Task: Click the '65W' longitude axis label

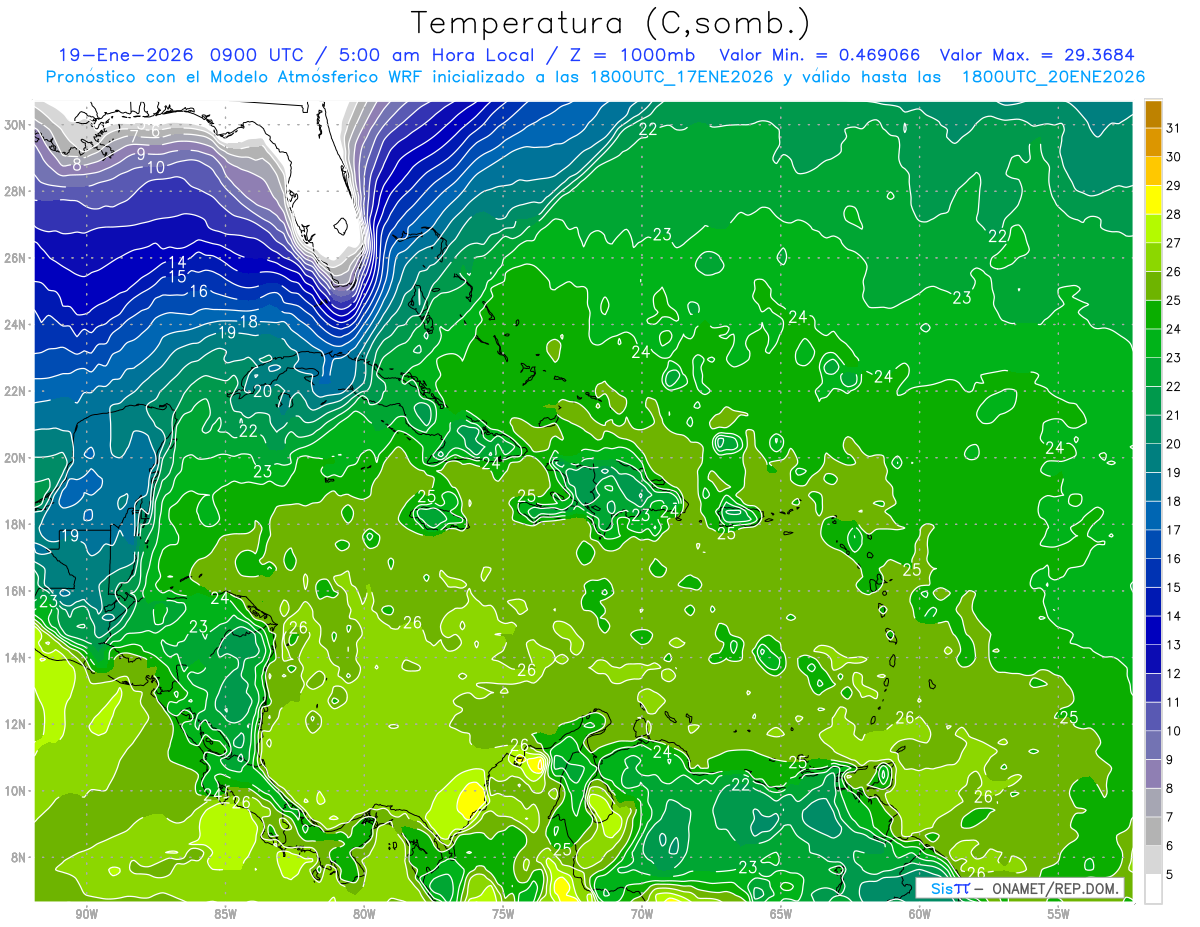Action: 781,914
